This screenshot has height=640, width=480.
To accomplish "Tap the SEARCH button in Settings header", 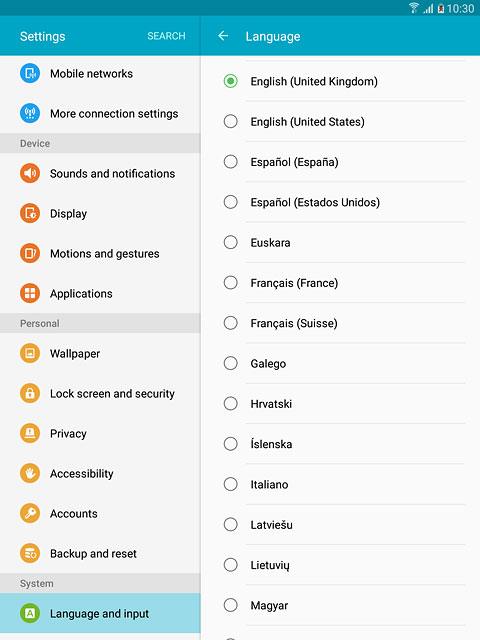I will 166,36.
